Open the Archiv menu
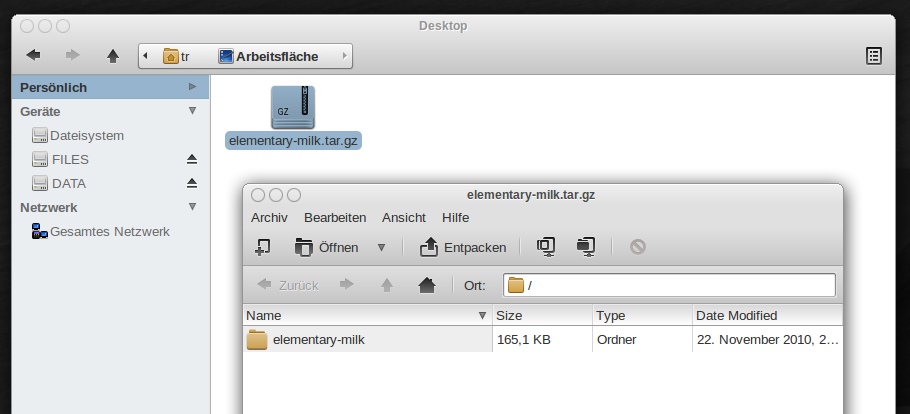 [x=269, y=218]
